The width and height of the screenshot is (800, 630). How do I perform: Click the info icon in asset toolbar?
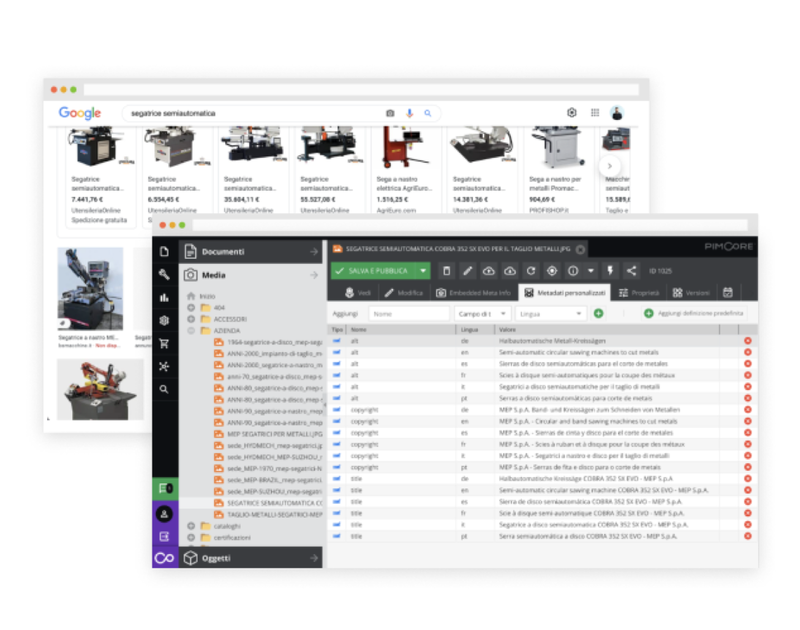pos(573,271)
